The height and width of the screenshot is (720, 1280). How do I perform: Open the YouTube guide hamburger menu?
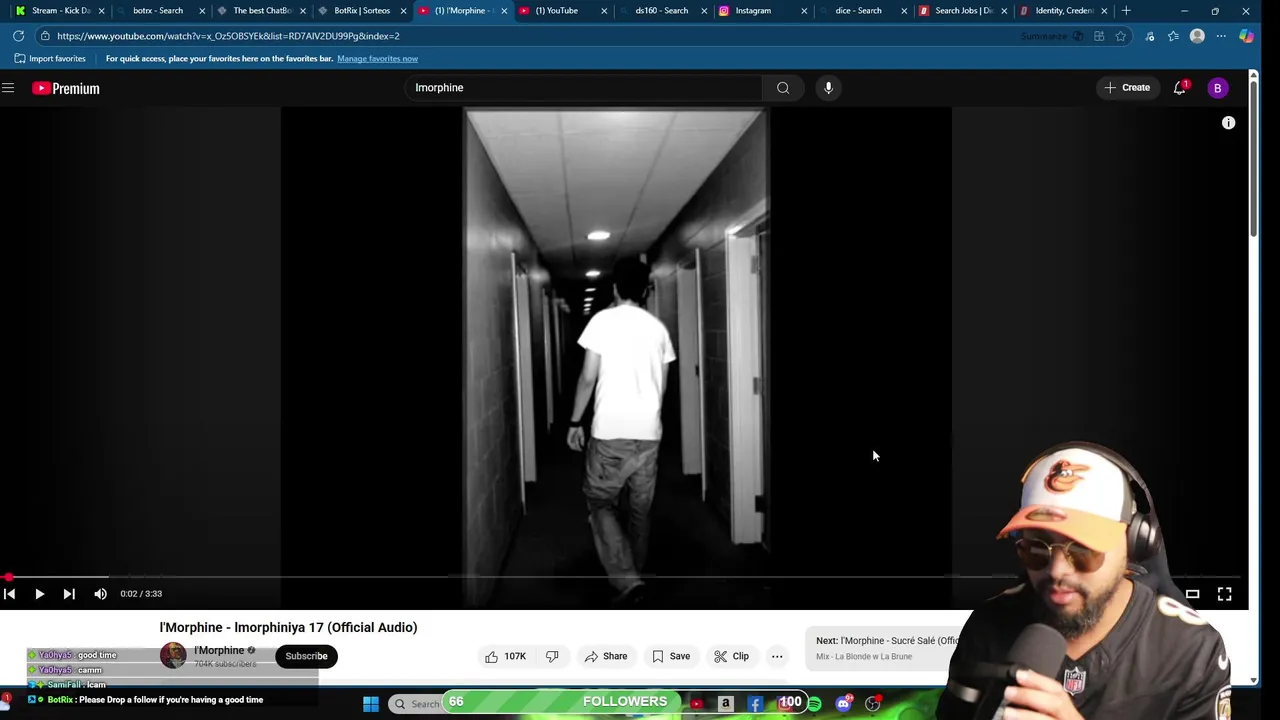point(8,88)
